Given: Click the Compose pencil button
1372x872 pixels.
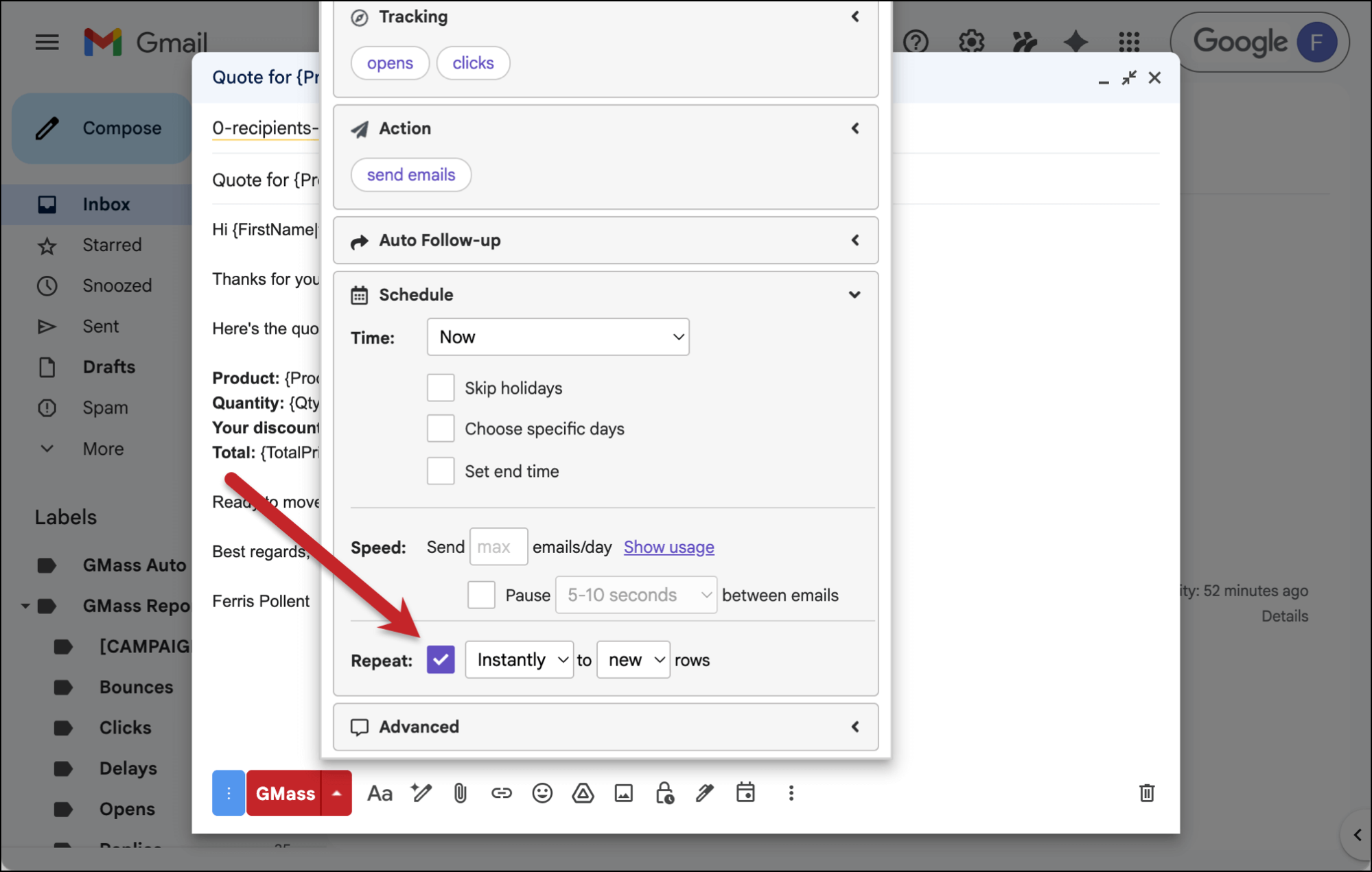Looking at the screenshot, I should pos(102,128).
